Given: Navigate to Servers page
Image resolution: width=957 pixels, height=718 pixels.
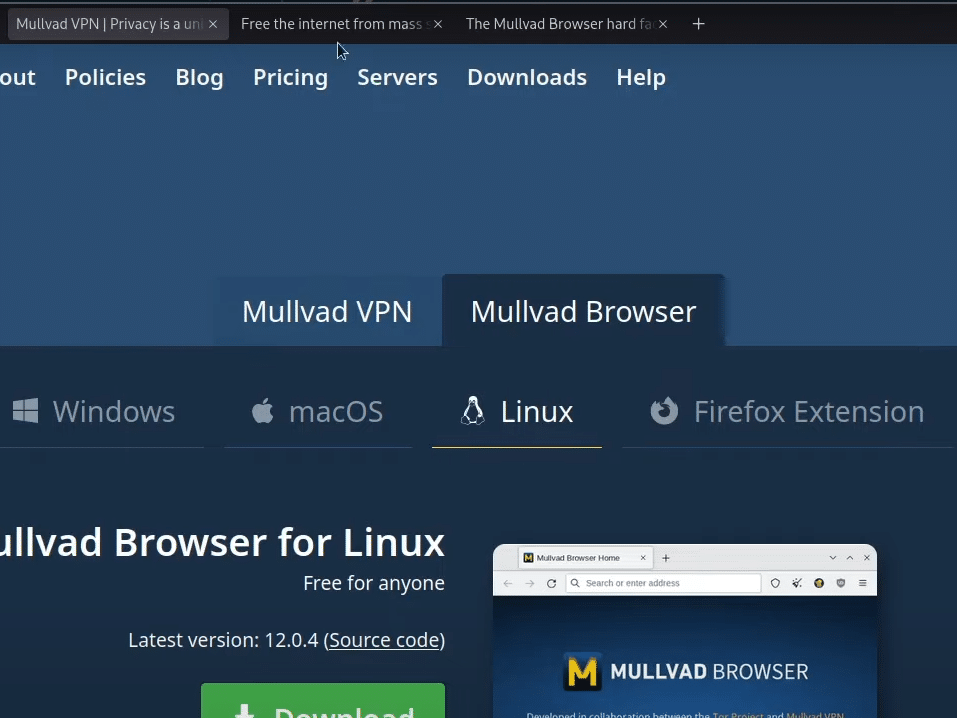Looking at the screenshot, I should (x=397, y=77).
